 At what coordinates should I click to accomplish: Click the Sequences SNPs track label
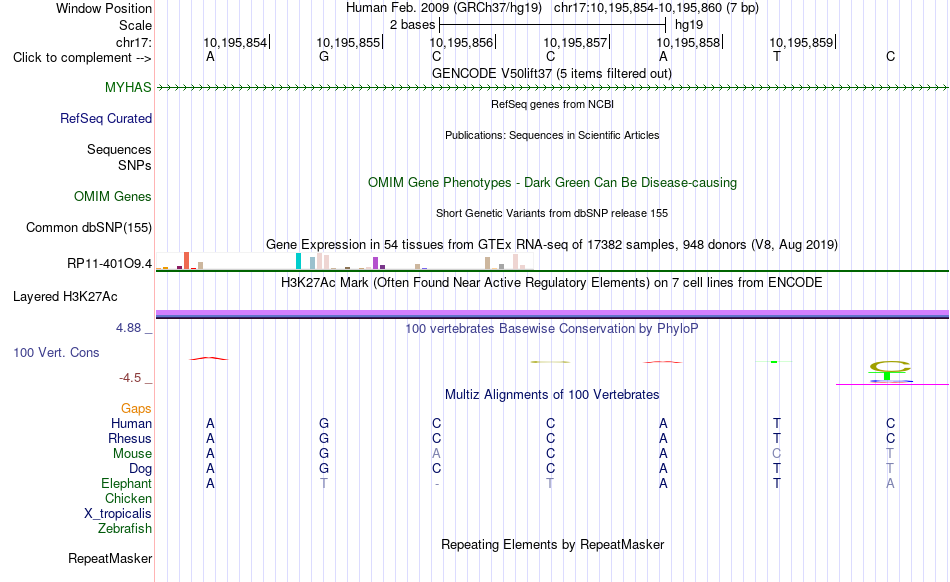tap(119, 157)
